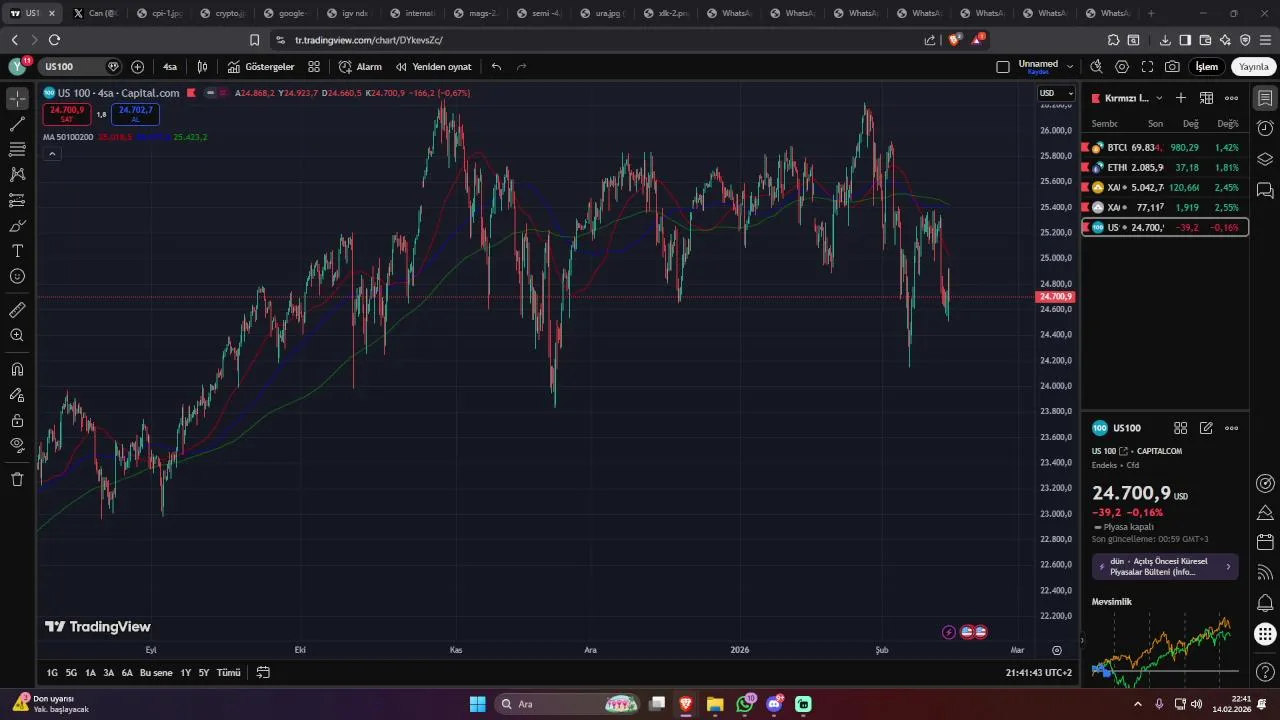1280x720 pixels.
Task: Select the 5Y date range
Action: [x=204, y=673]
